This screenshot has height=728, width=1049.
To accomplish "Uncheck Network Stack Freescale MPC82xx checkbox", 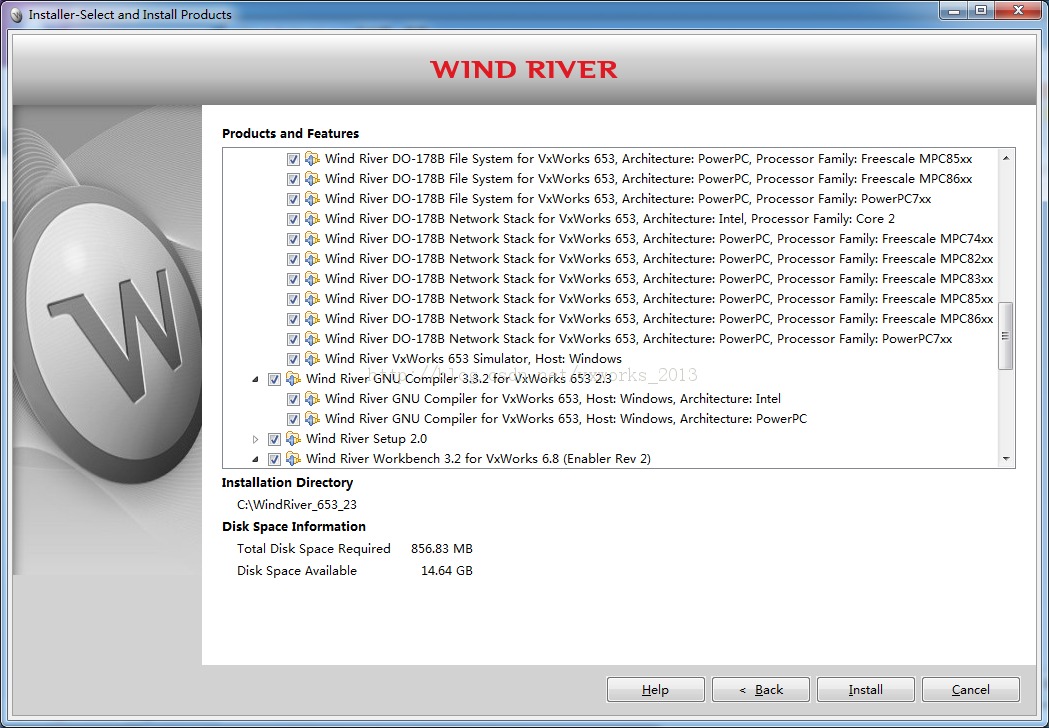I will pyautogui.click(x=293, y=259).
